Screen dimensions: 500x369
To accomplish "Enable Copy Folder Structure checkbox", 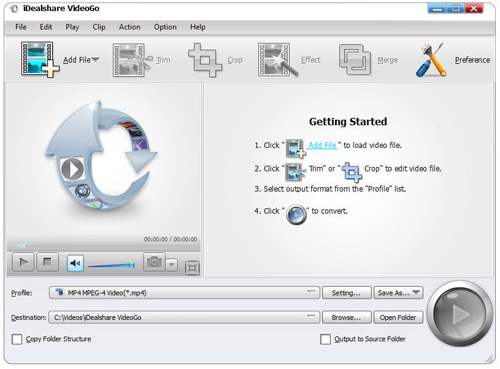I will click(x=17, y=339).
